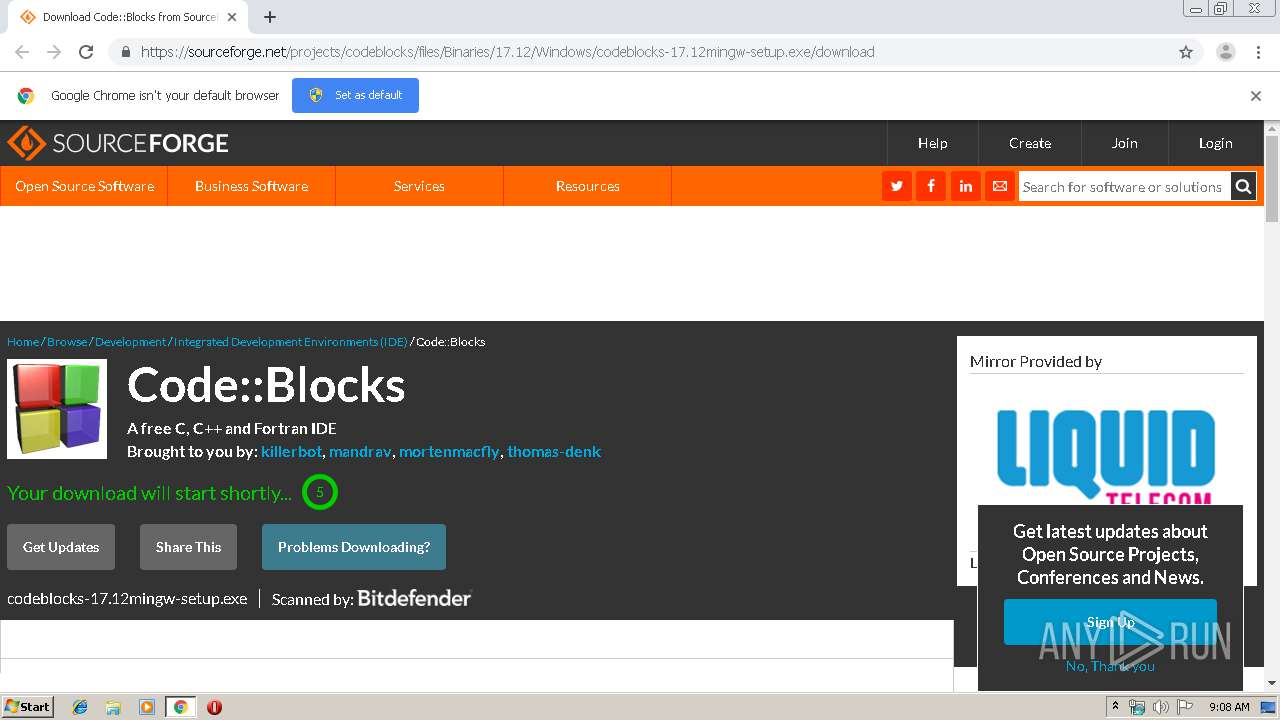Click the Start button
This screenshot has width=1280, height=720.
click(x=27, y=707)
